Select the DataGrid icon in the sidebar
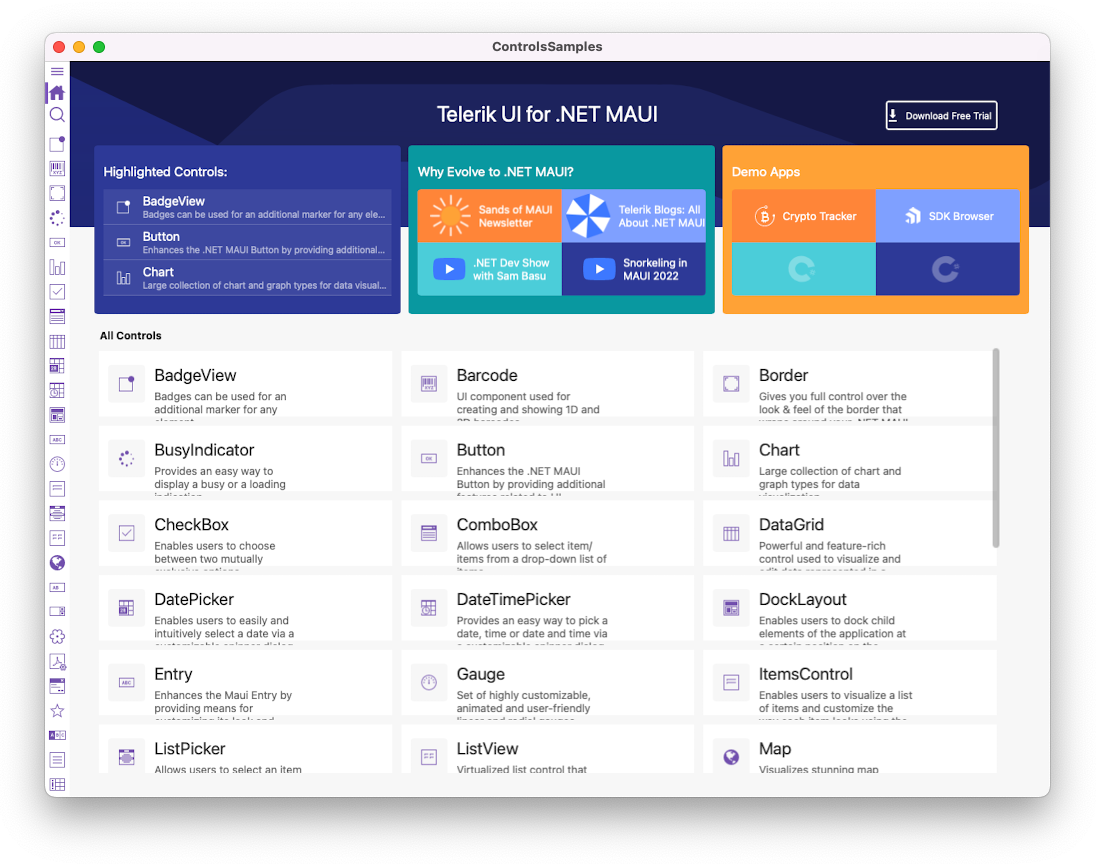 (x=57, y=341)
